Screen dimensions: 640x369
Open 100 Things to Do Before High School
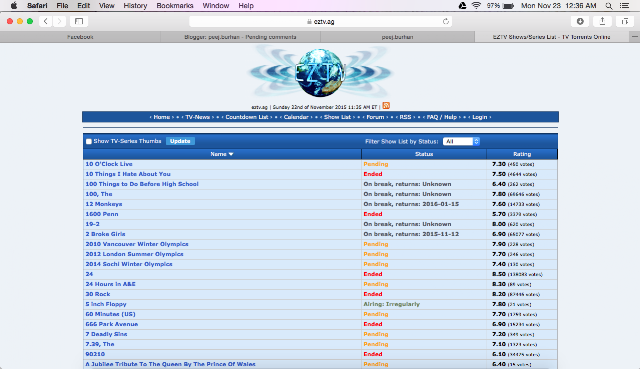pyautogui.click(x=142, y=184)
